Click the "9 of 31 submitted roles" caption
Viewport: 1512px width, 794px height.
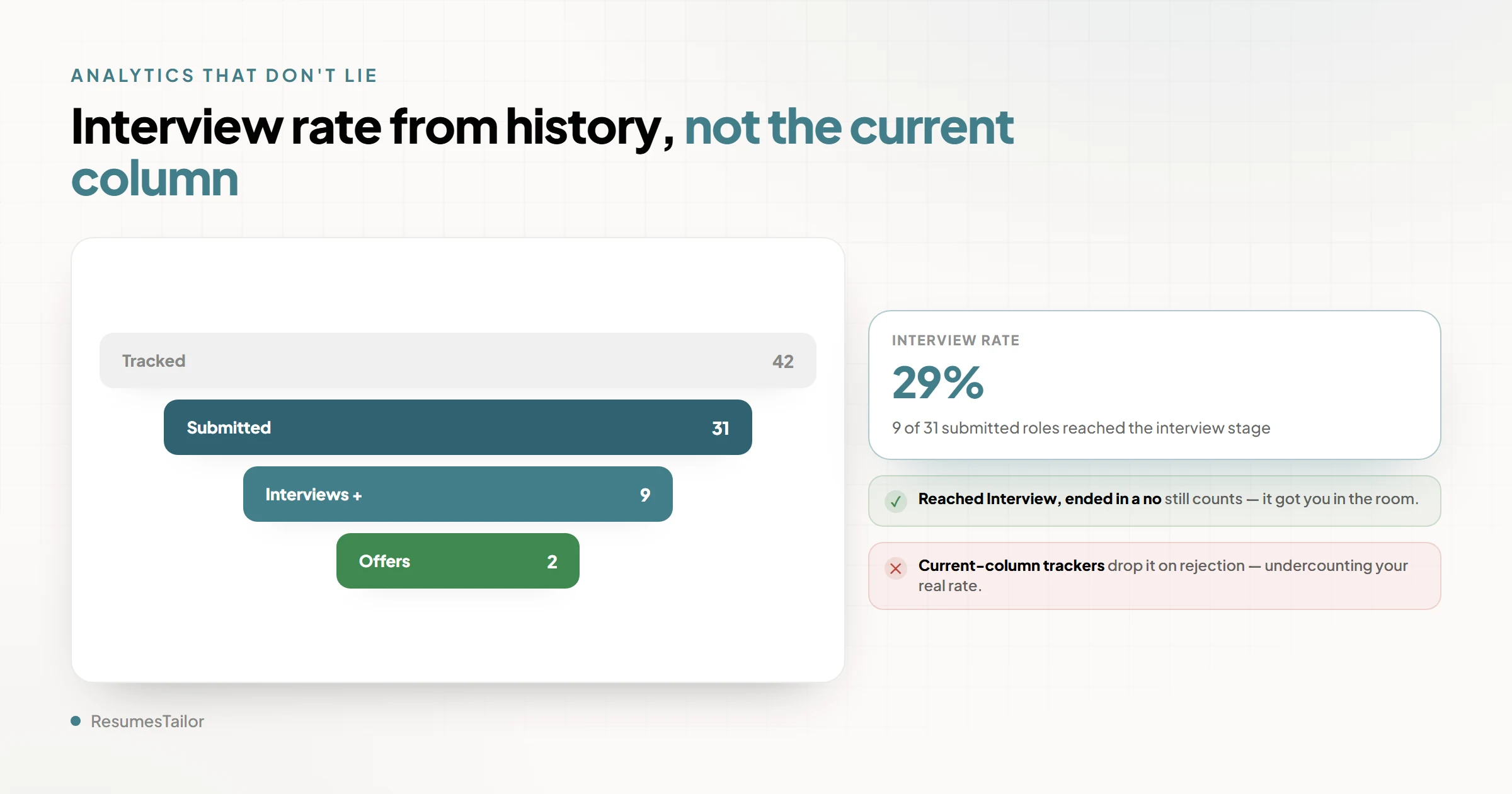[x=1081, y=428]
